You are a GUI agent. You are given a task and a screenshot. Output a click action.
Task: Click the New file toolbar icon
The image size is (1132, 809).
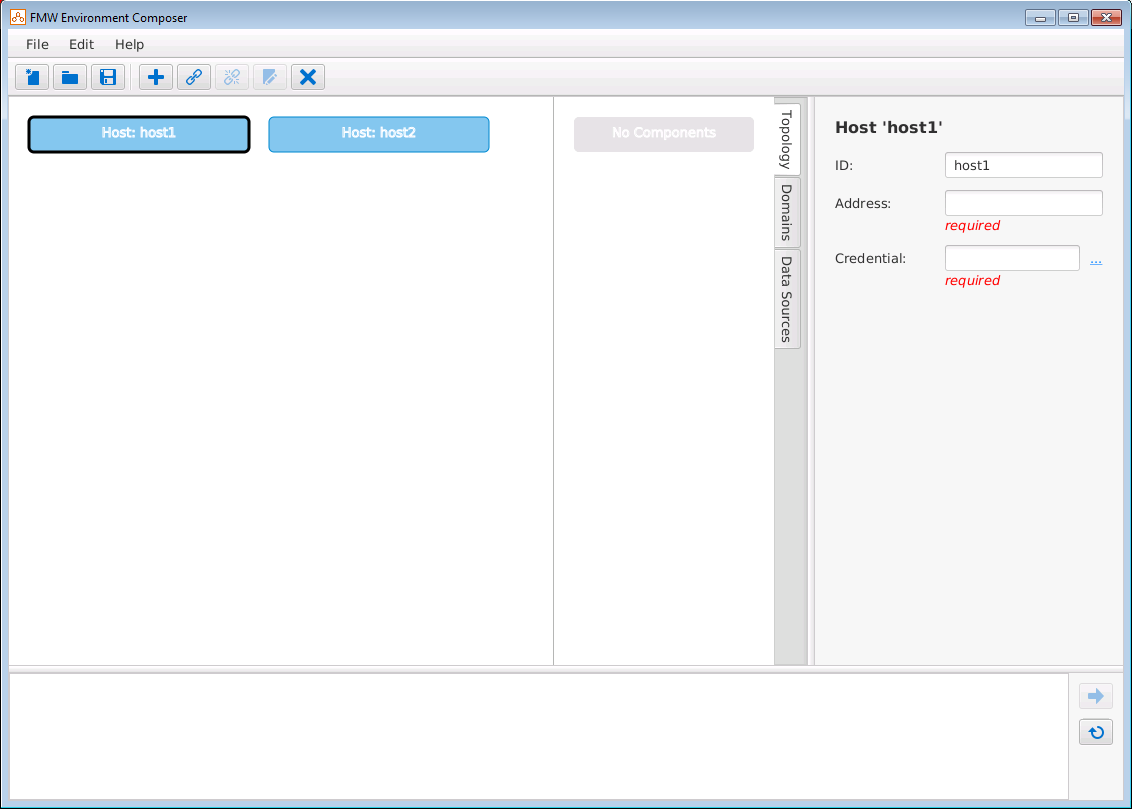pyautogui.click(x=32, y=77)
